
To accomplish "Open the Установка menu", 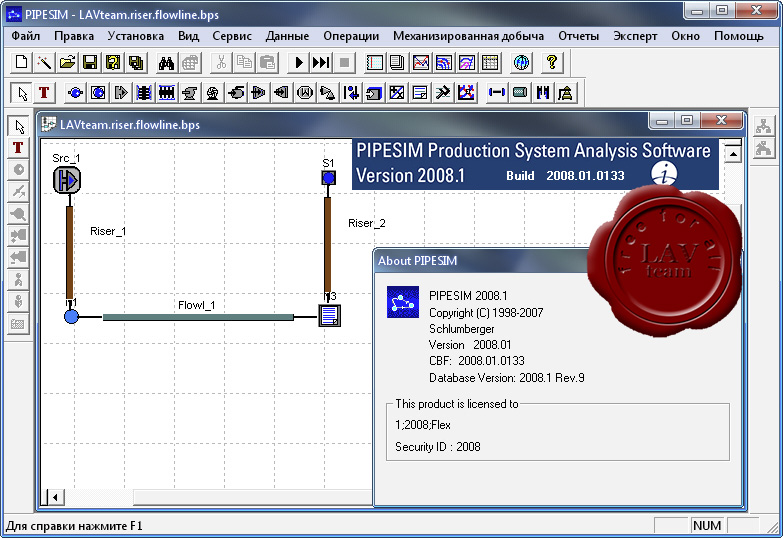I will [136, 36].
